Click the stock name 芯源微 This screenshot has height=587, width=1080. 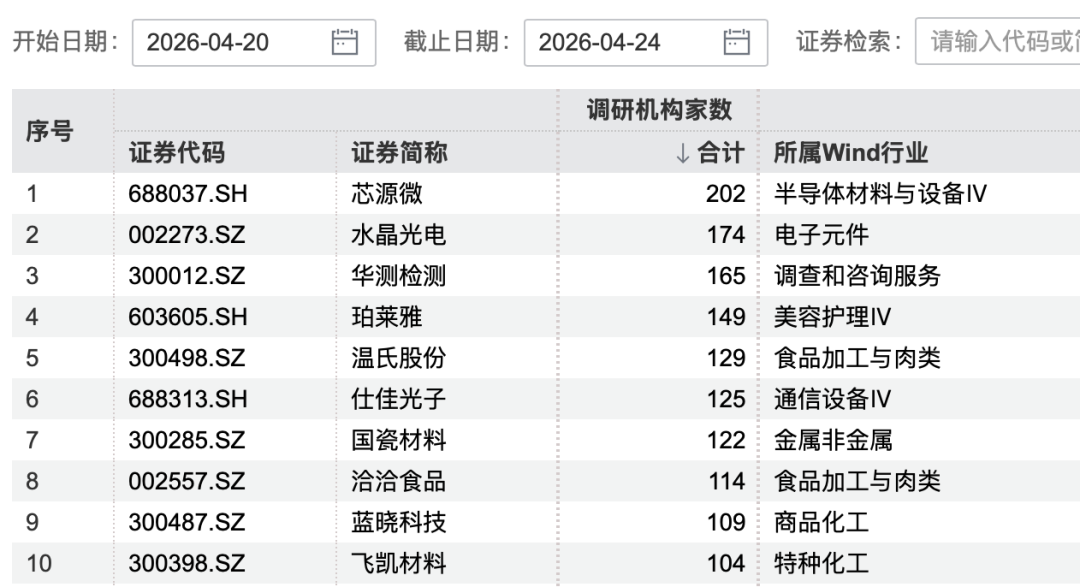387,194
